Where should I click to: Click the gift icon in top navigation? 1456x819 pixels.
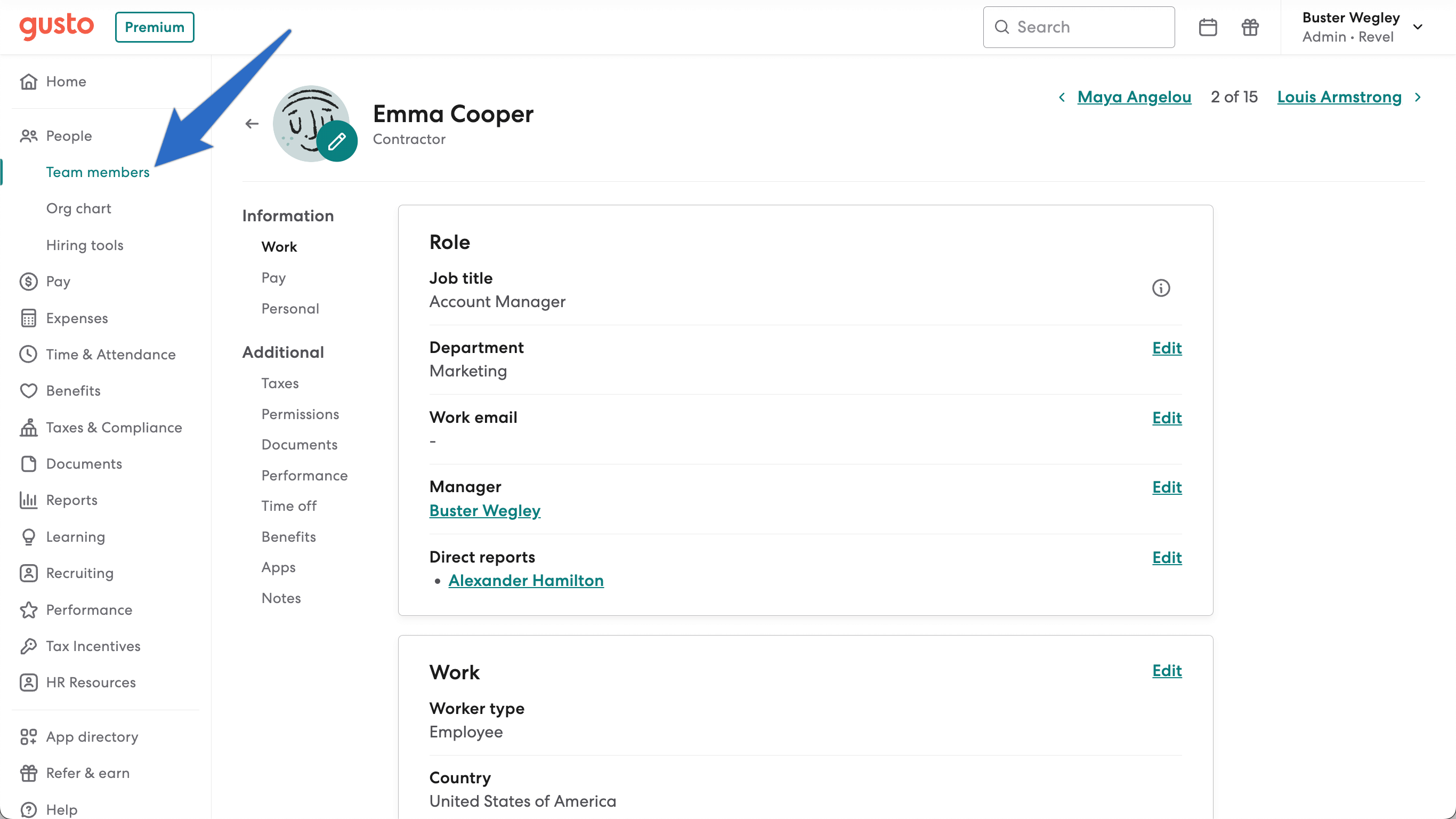pos(1250,27)
